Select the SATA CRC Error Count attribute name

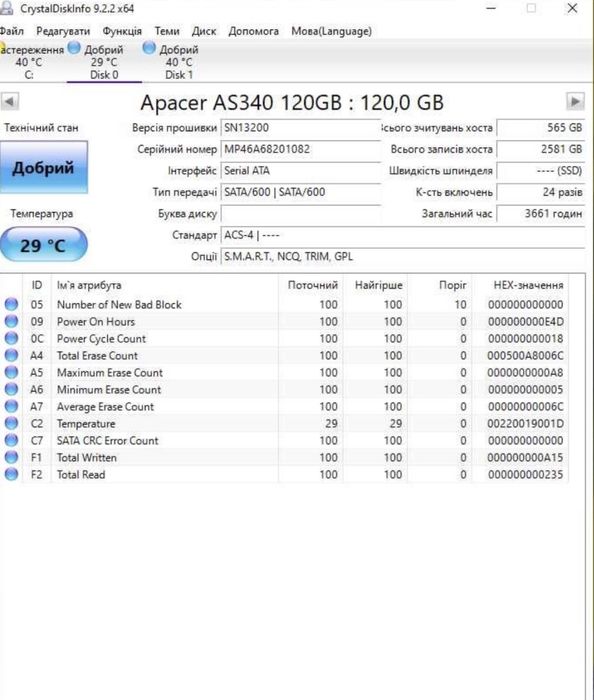108,440
